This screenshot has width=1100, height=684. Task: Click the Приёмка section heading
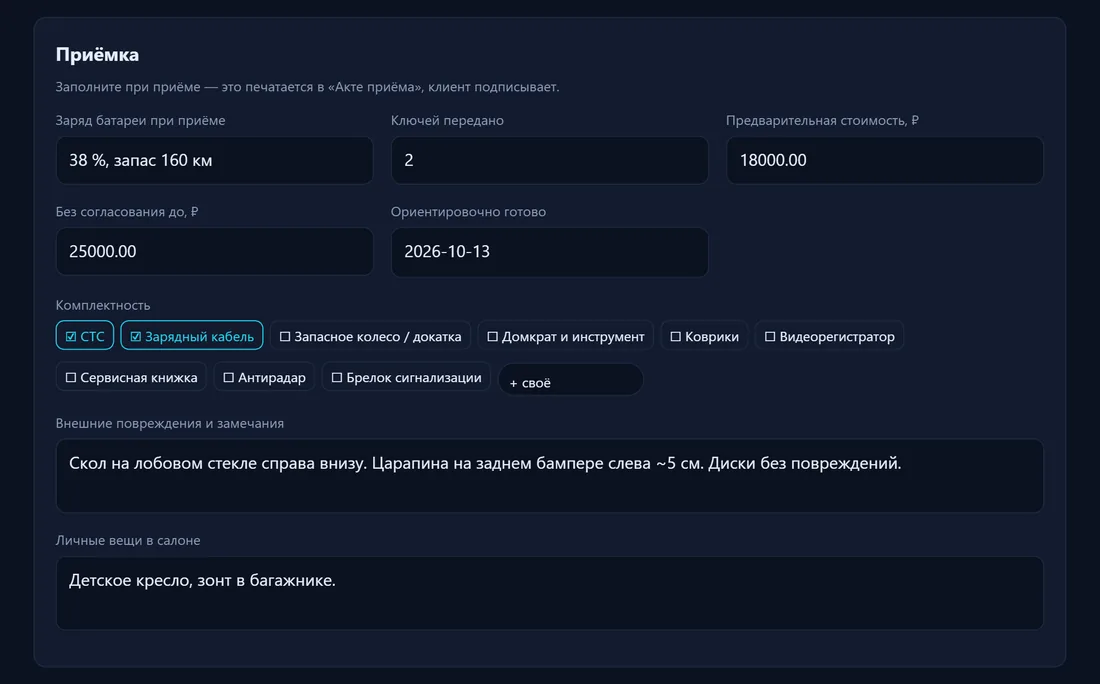(x=98, y=55)
